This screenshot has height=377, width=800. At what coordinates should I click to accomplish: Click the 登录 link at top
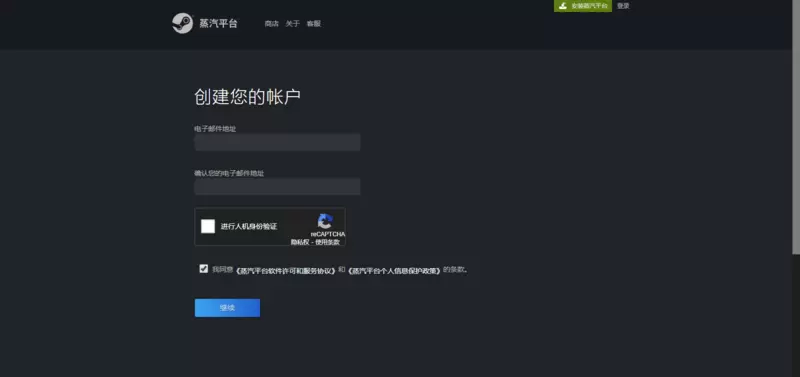coord(623,6)
